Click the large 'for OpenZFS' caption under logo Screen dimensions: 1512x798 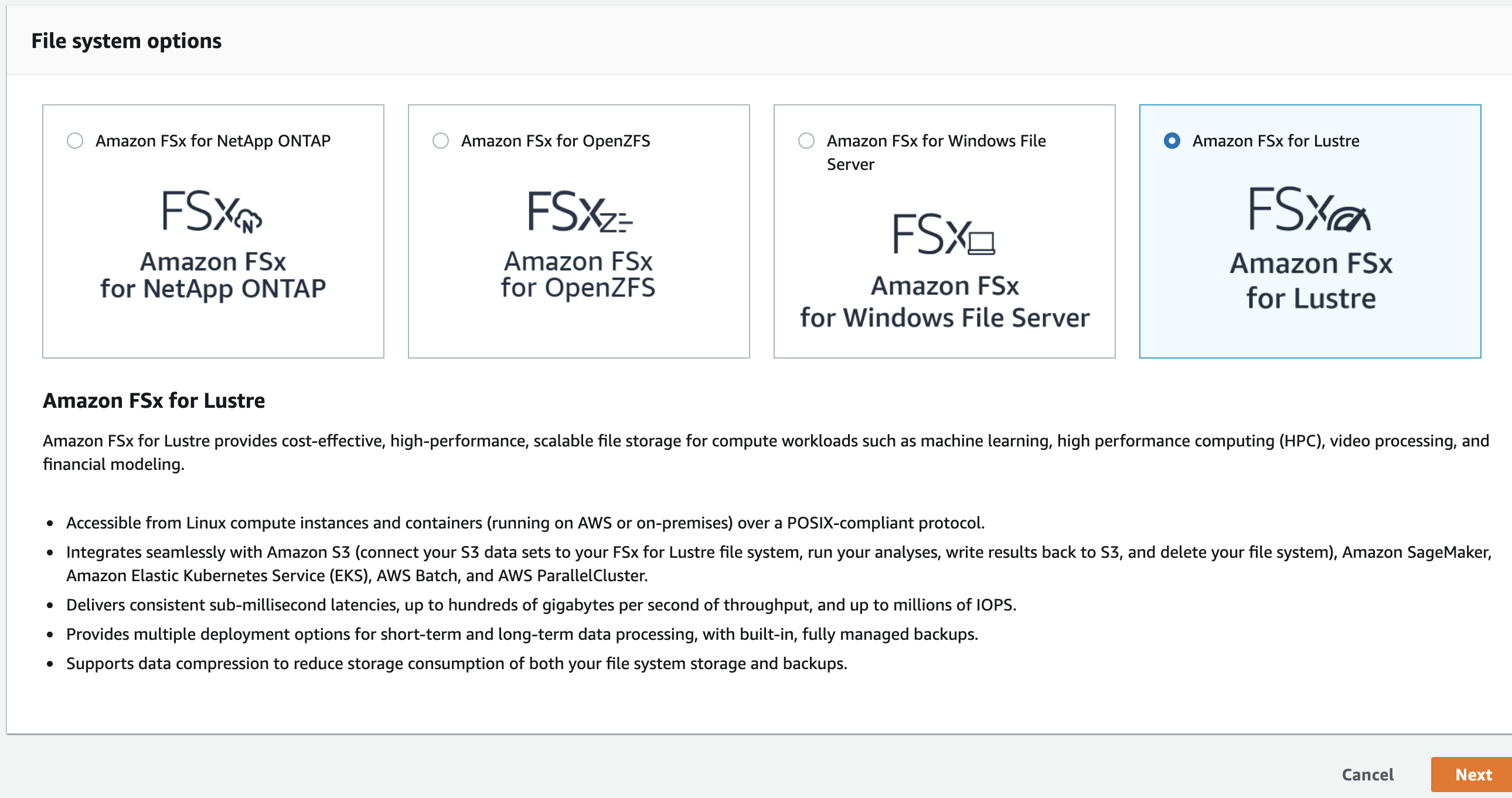point(578,288)
